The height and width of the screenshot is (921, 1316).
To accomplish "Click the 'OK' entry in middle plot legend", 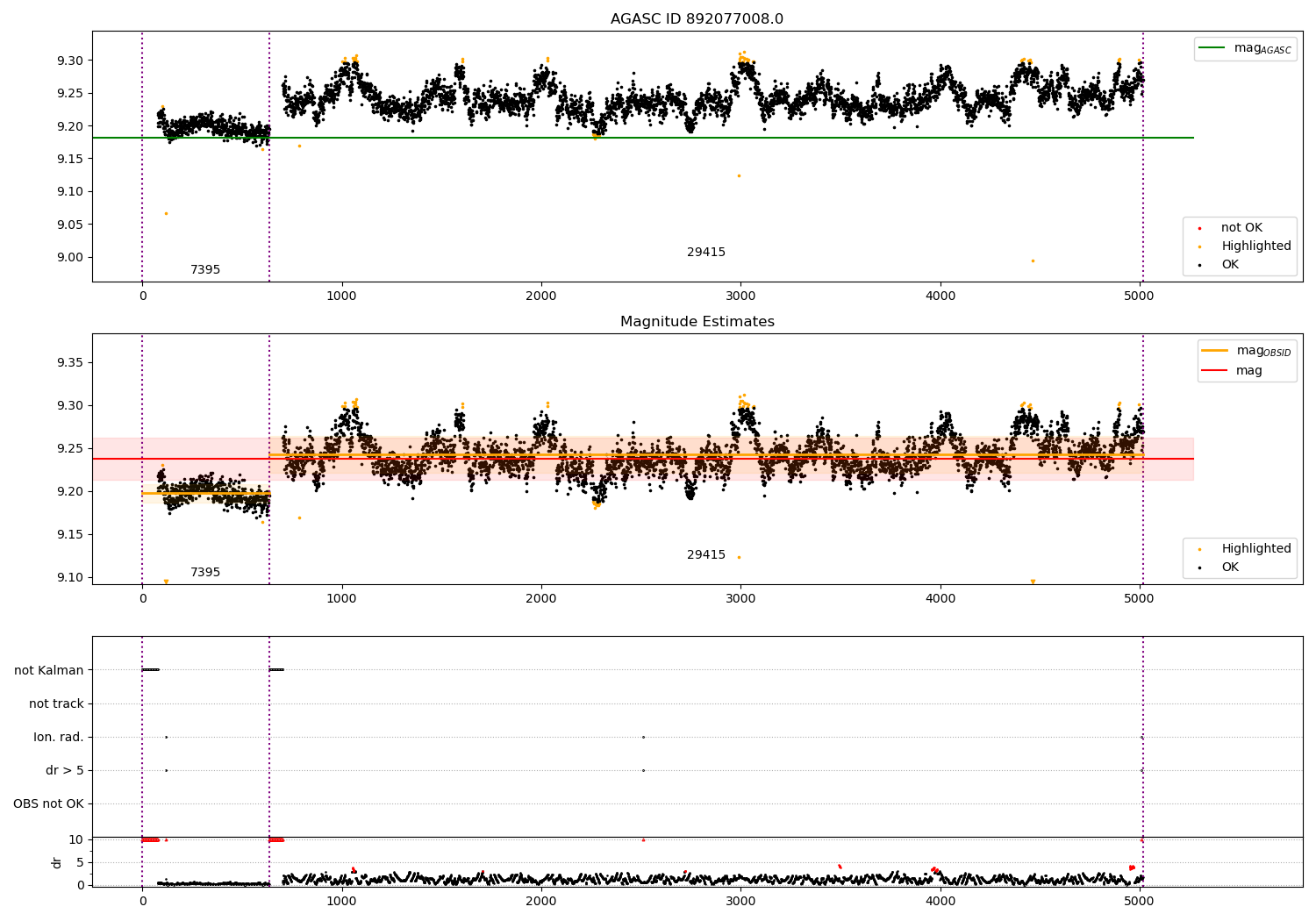I will click(x=1230, y=568).
